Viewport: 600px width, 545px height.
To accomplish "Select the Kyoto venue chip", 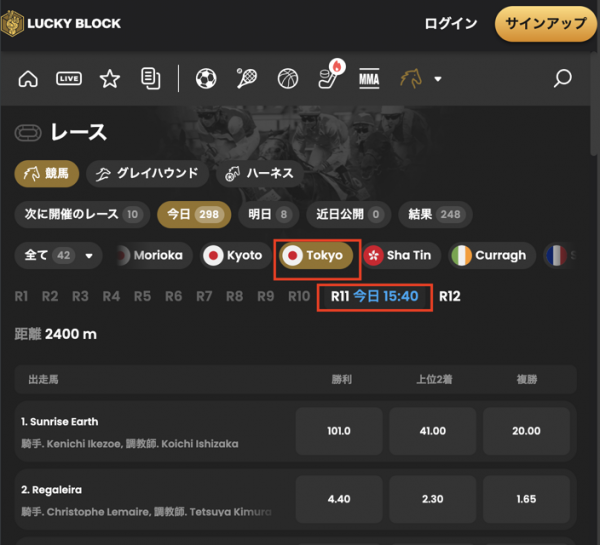I will coord(235,255).
